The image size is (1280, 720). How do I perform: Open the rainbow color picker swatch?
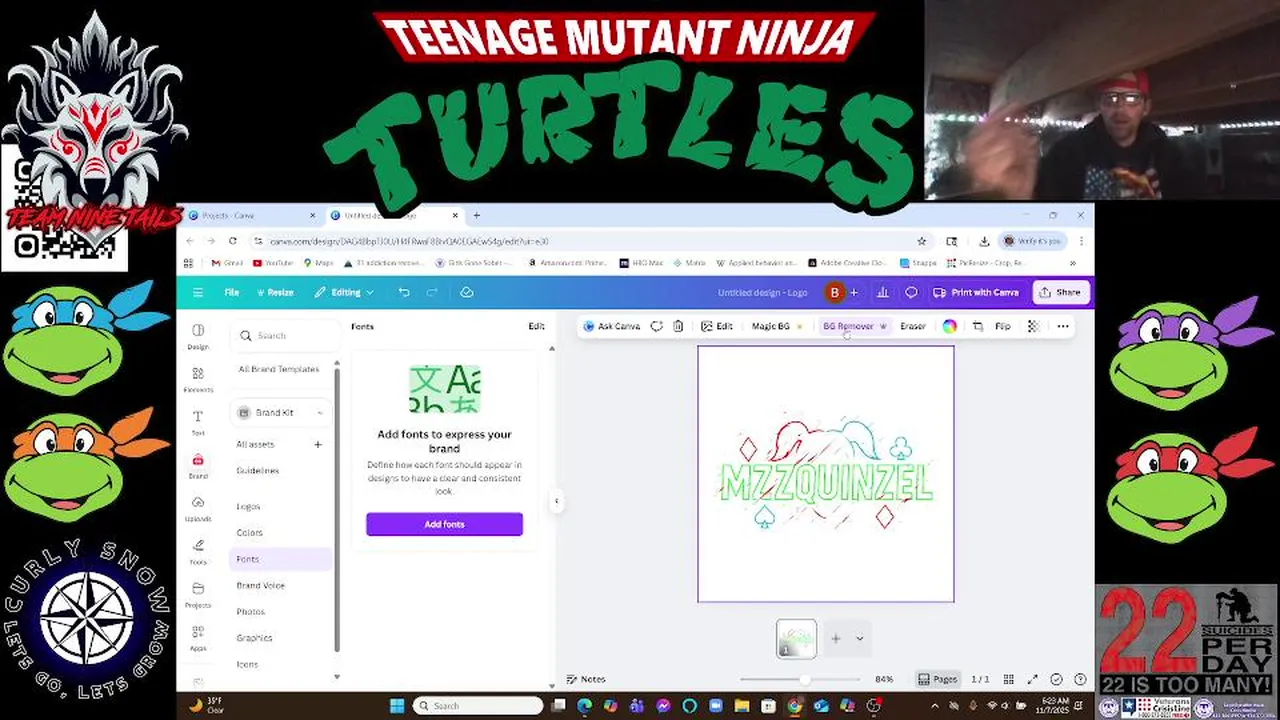[x=949, y=326]
